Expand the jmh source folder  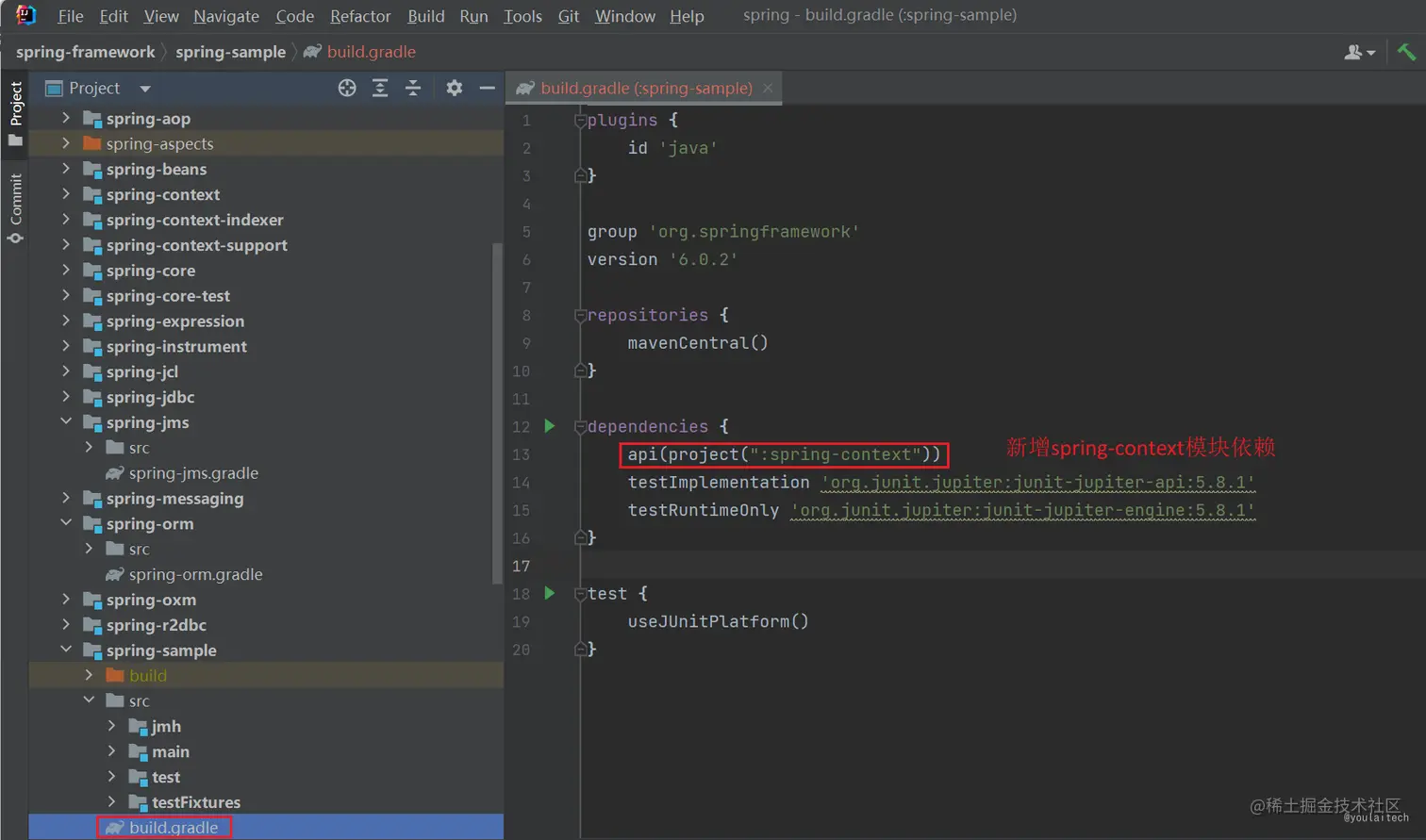tap(111, 726)
